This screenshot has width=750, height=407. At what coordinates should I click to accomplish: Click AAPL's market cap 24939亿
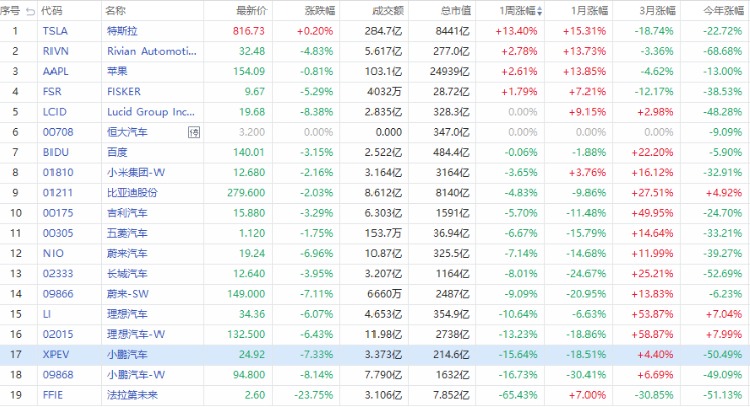[450, 71]
